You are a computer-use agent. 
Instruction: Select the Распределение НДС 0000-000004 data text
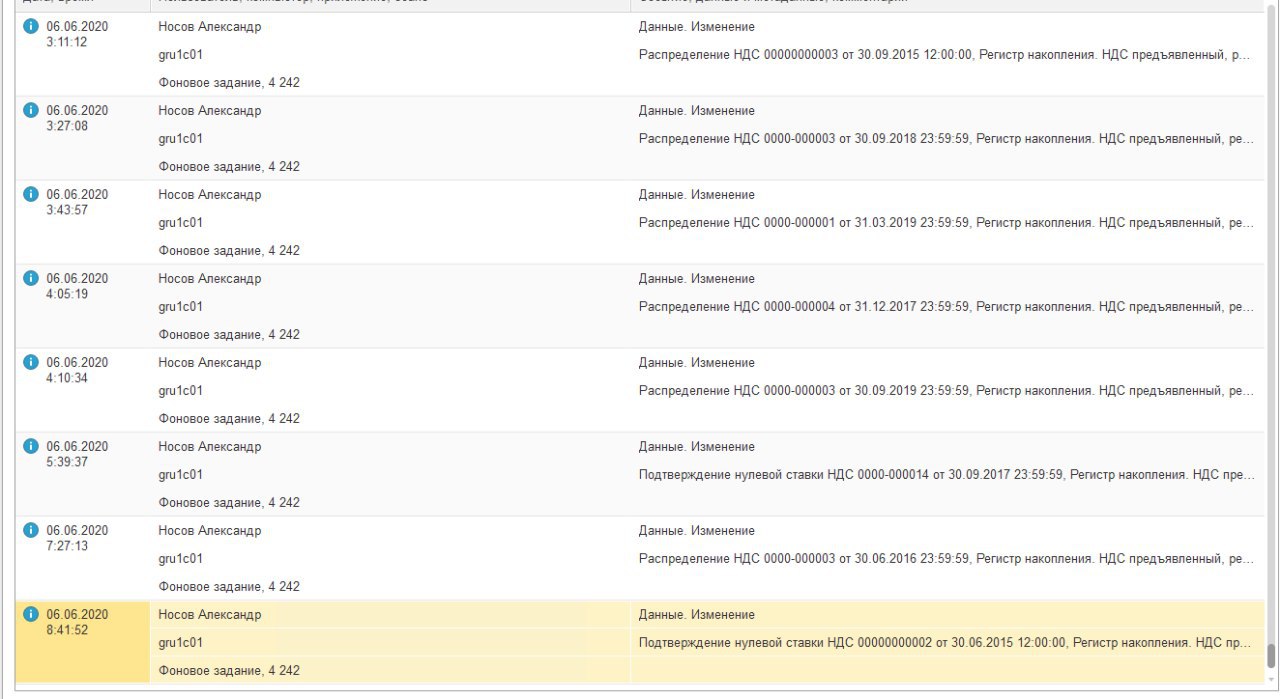[x=944, y=307]
